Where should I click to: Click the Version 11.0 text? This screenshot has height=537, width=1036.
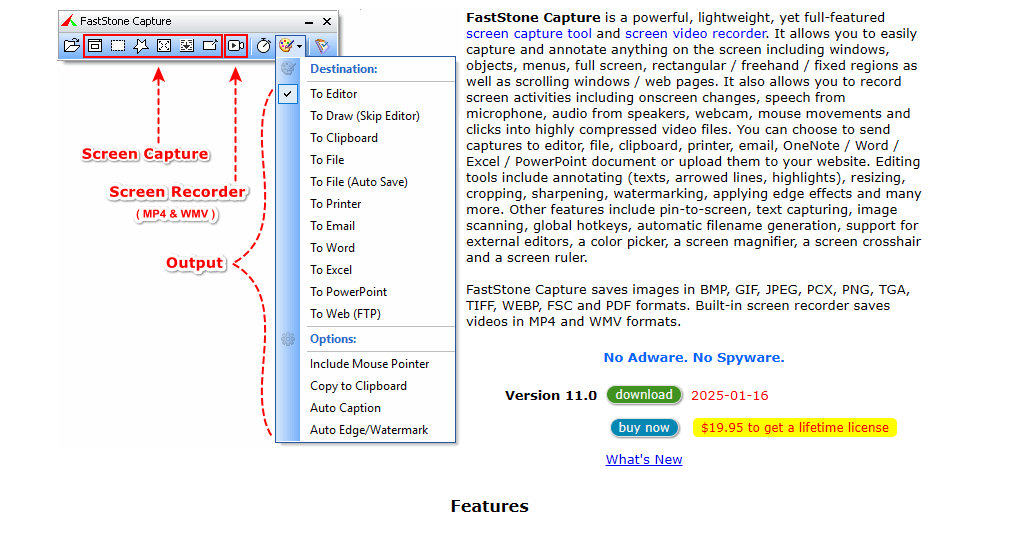tap(550, 396)
